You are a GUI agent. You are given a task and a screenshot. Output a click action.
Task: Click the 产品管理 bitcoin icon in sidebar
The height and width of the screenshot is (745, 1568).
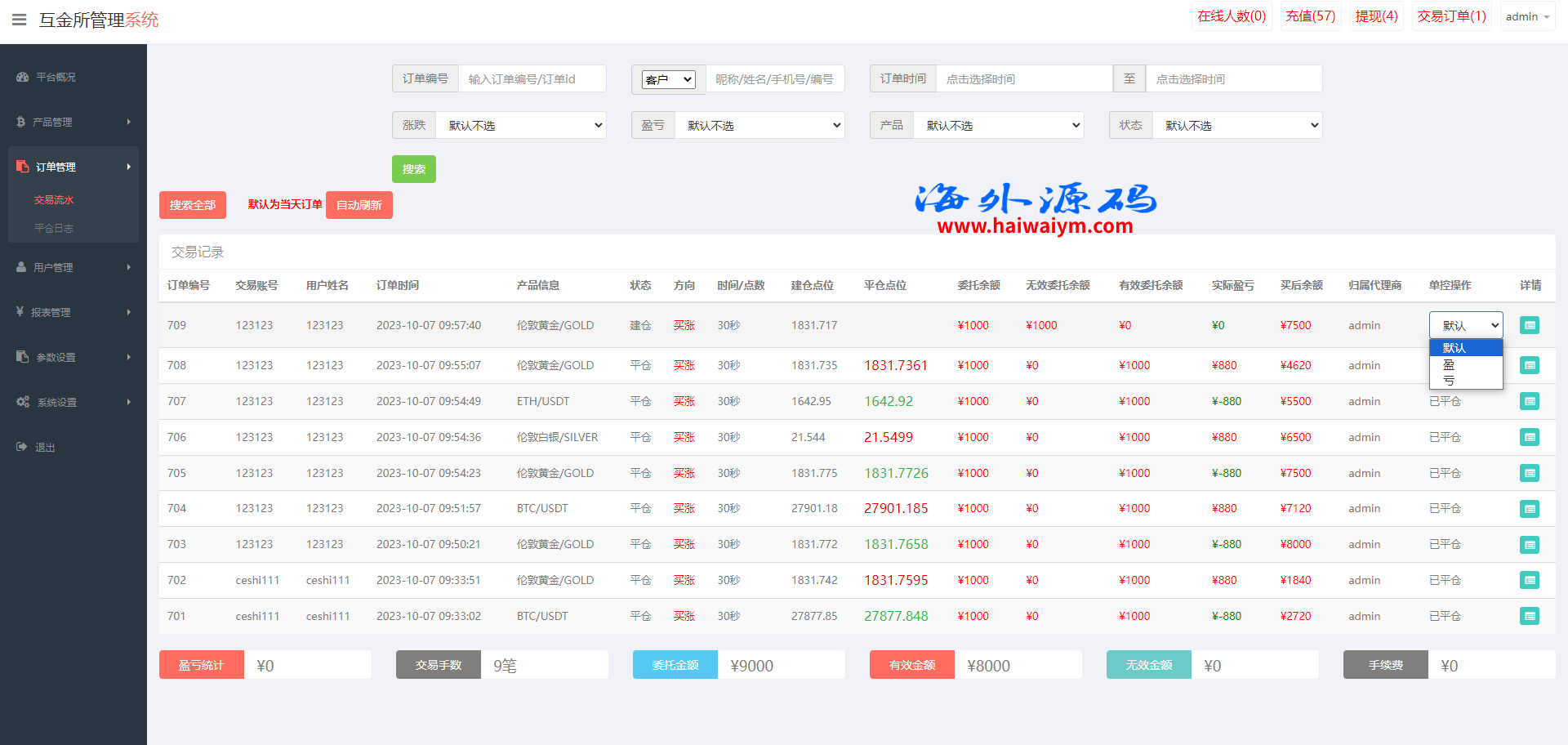[x=21, y=122]
